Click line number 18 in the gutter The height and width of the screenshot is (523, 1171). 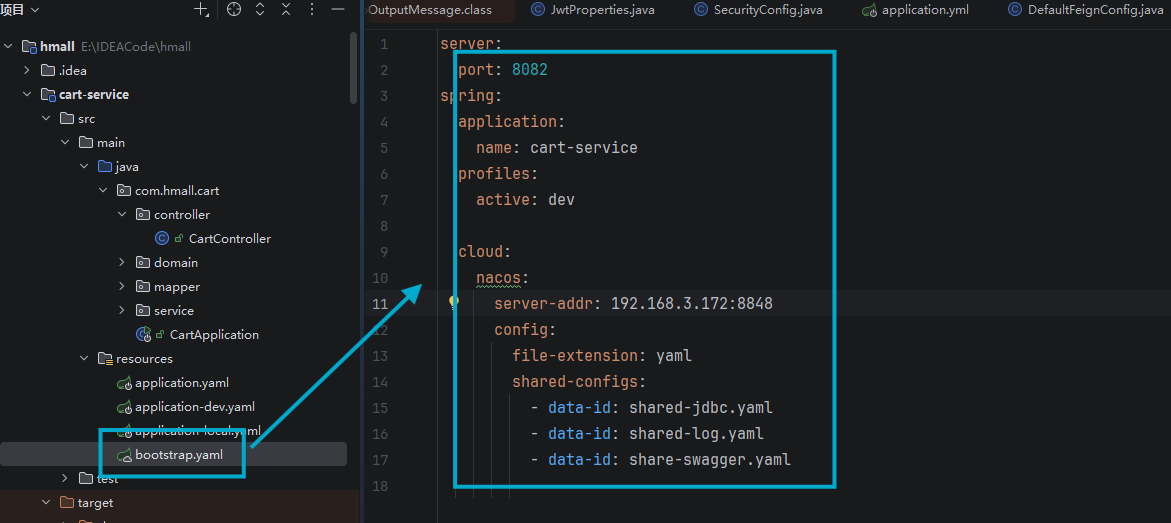click(x=379, y=486)
